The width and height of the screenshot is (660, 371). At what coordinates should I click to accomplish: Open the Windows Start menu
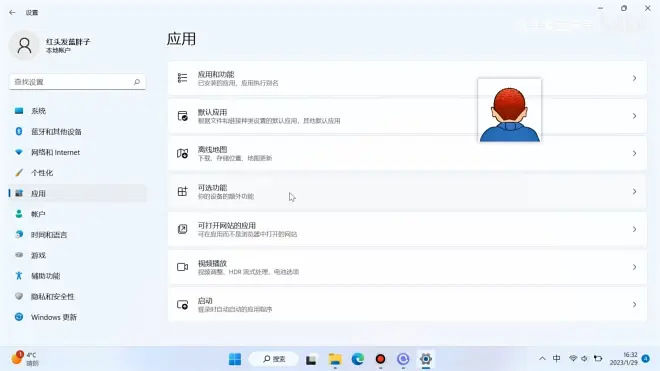(x=235, y=359)
